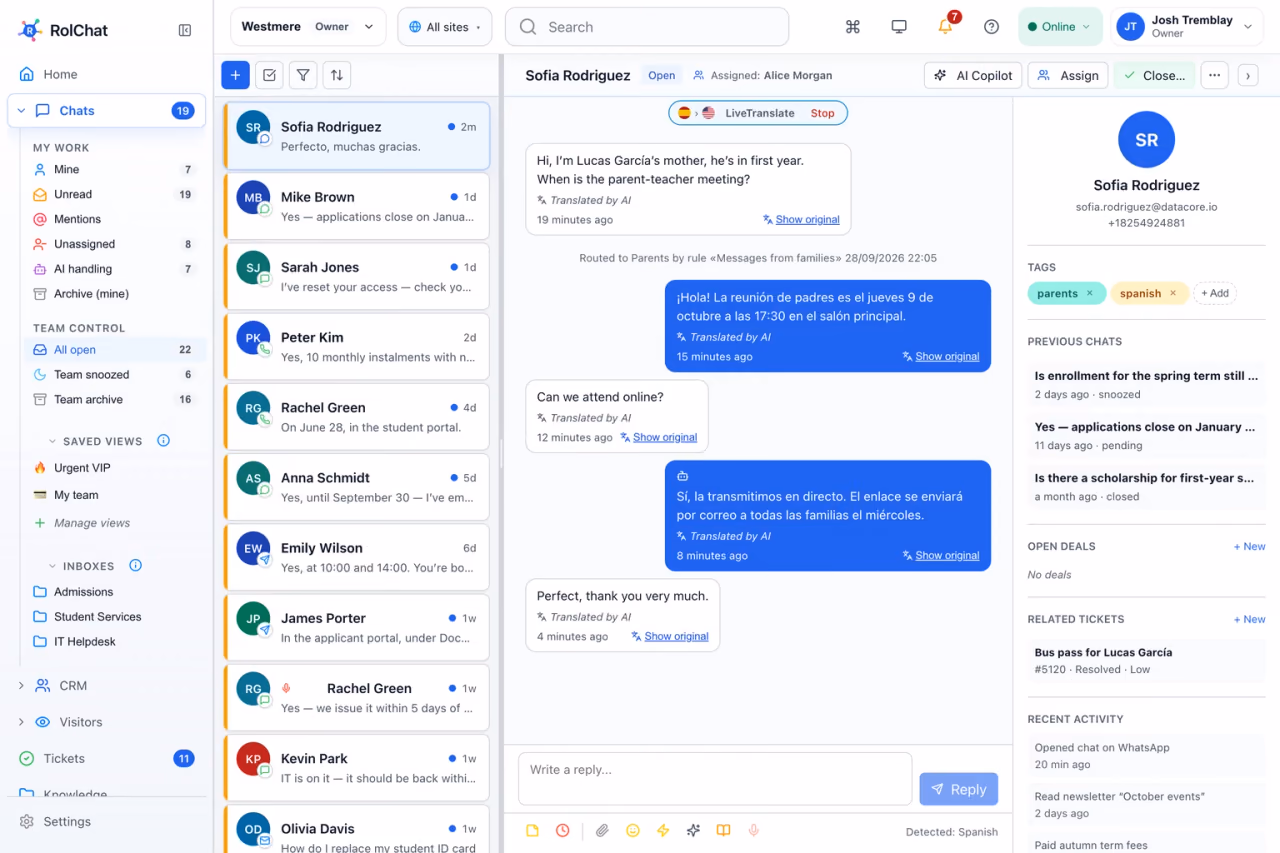Schedule the message with the clock icon

(563, 831)
